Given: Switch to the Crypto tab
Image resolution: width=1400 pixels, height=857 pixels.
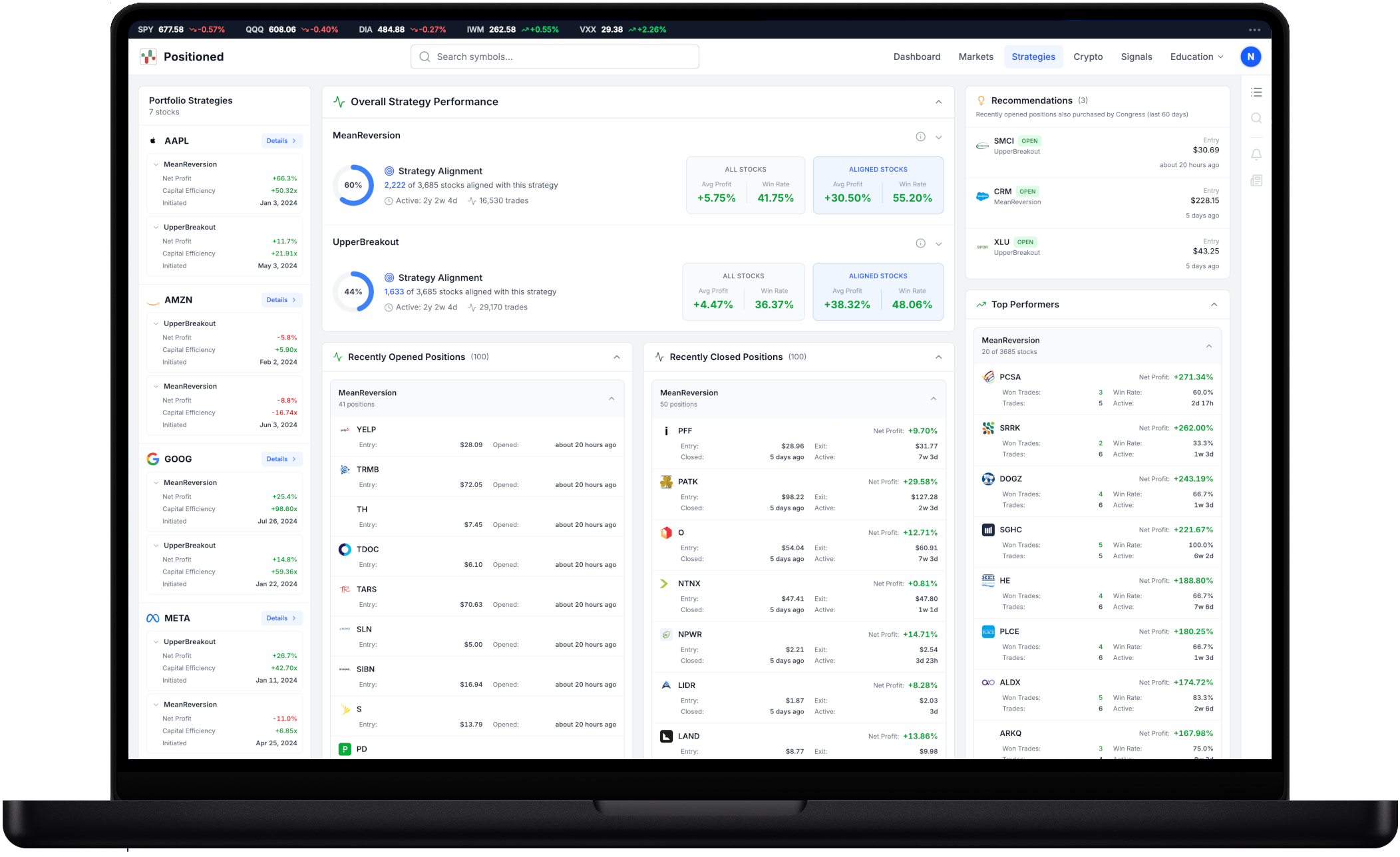Looking at the screenshot, I should pos(1087,57).
